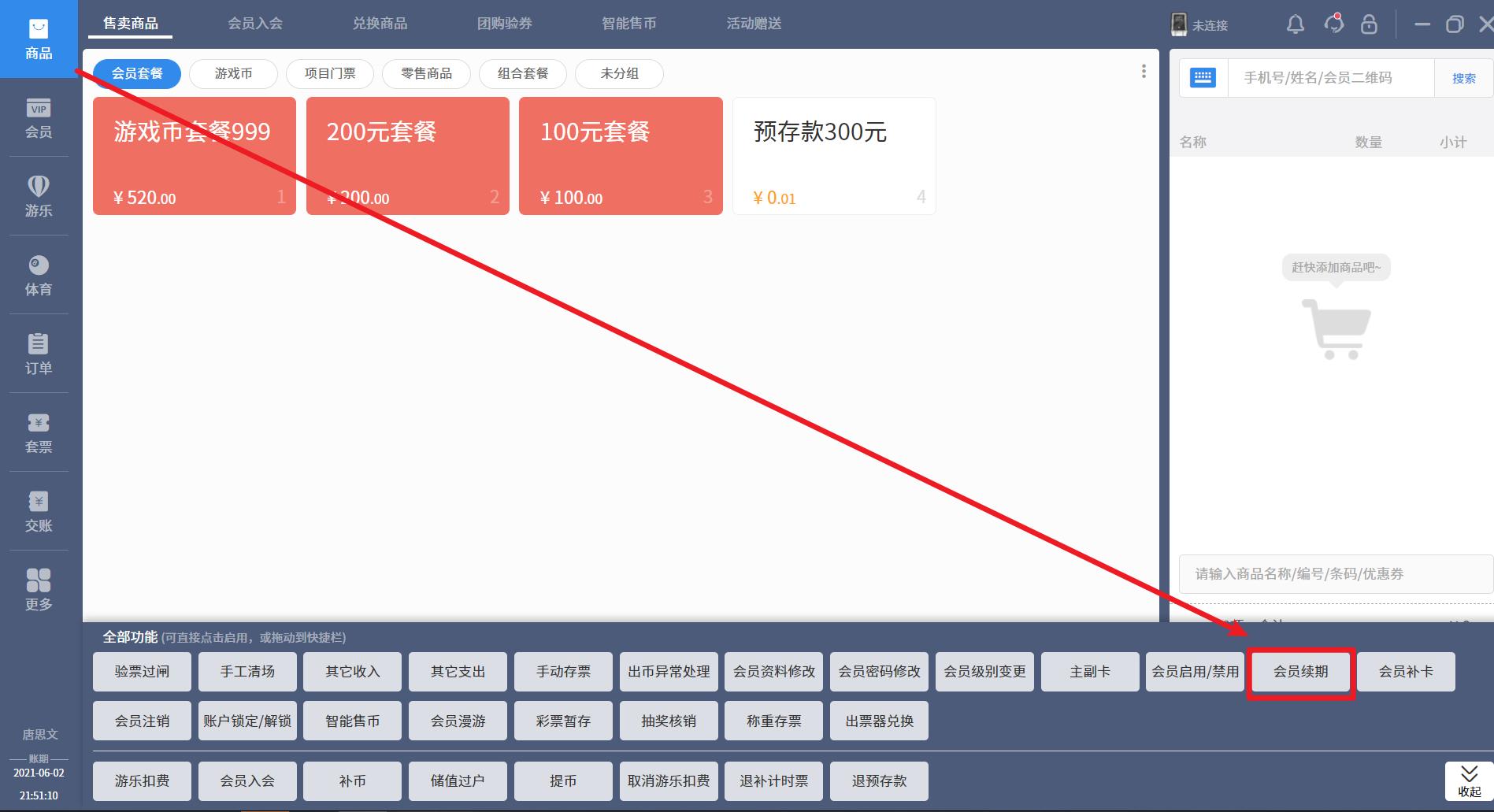Click the 会员漫游 function button
This screenshot has width=1494, height=812.
tap(458, 721)
